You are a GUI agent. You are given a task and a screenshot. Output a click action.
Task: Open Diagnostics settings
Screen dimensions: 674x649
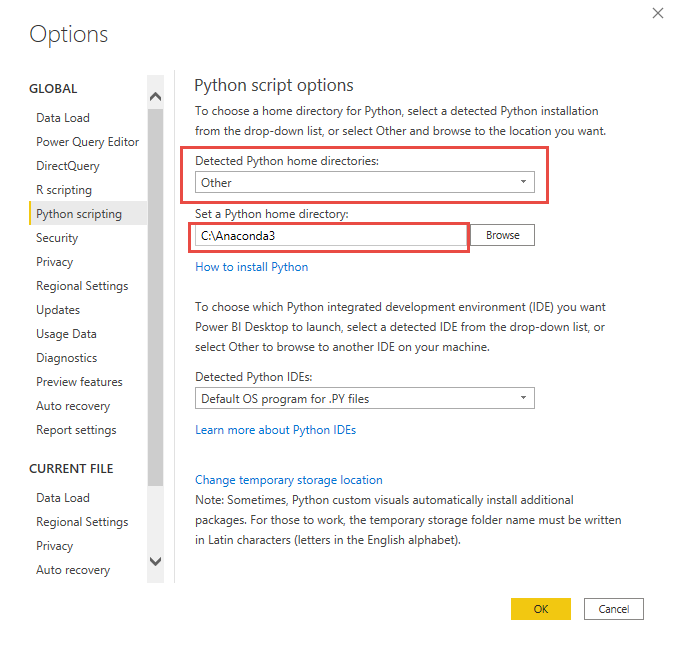tap(67, 358)
